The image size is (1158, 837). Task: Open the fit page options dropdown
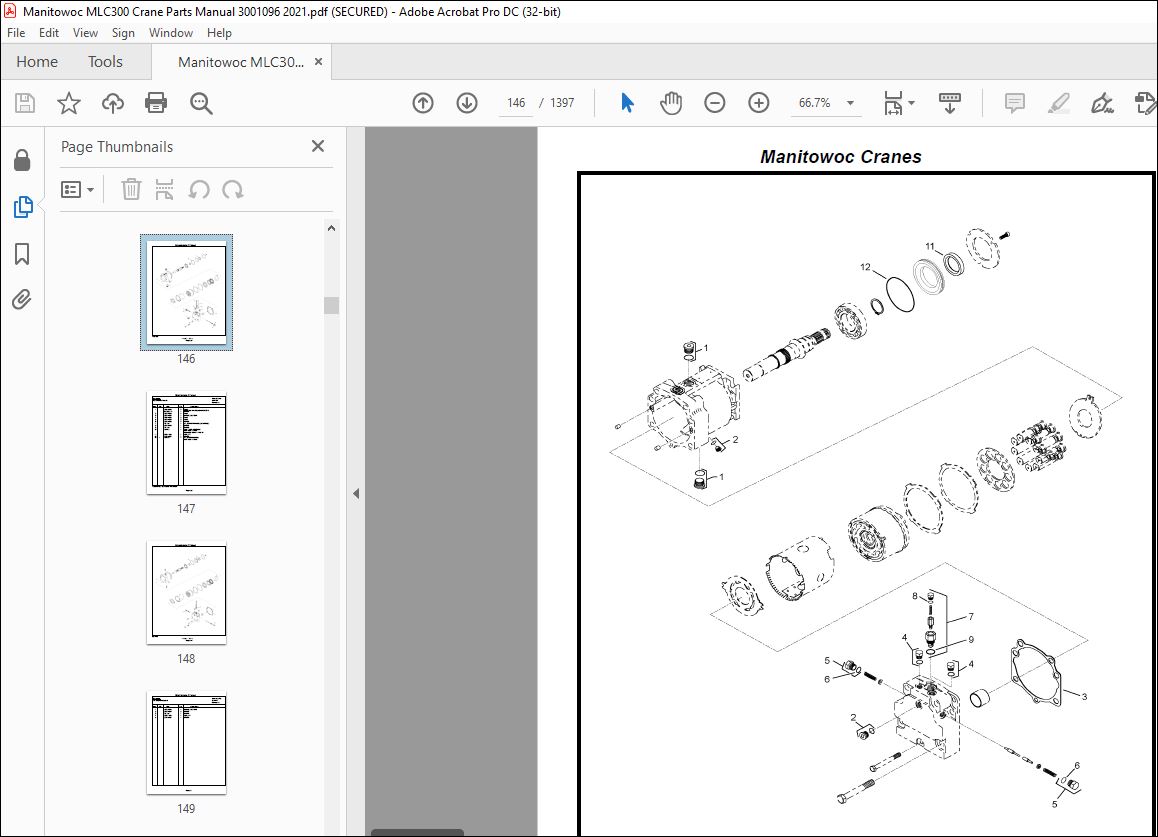tap(899, 103)
